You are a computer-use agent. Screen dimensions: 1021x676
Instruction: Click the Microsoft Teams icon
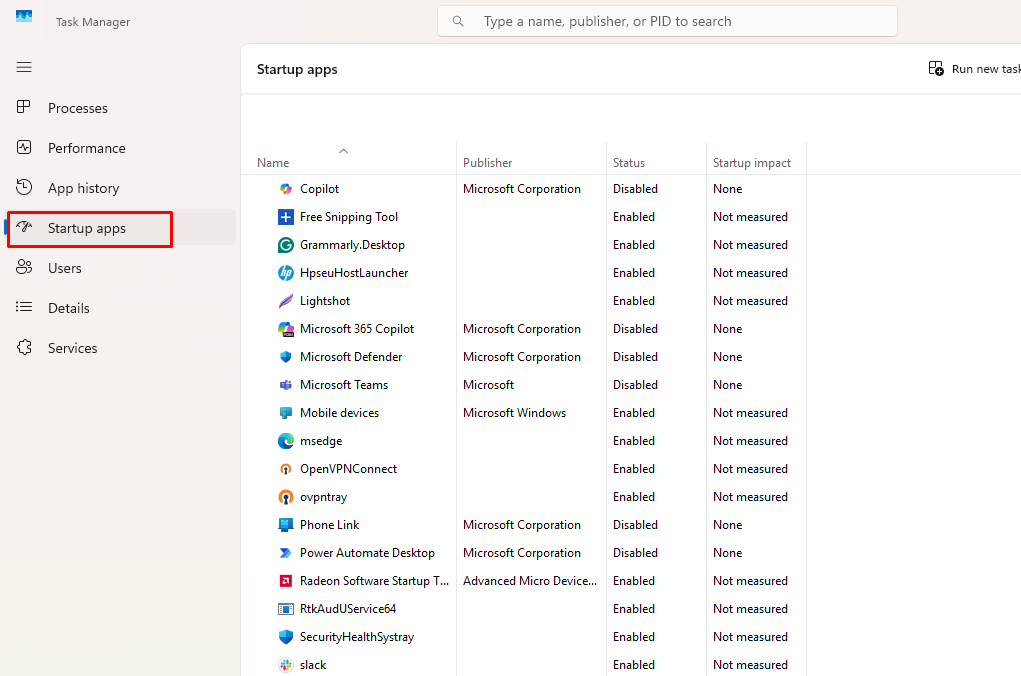286,385
